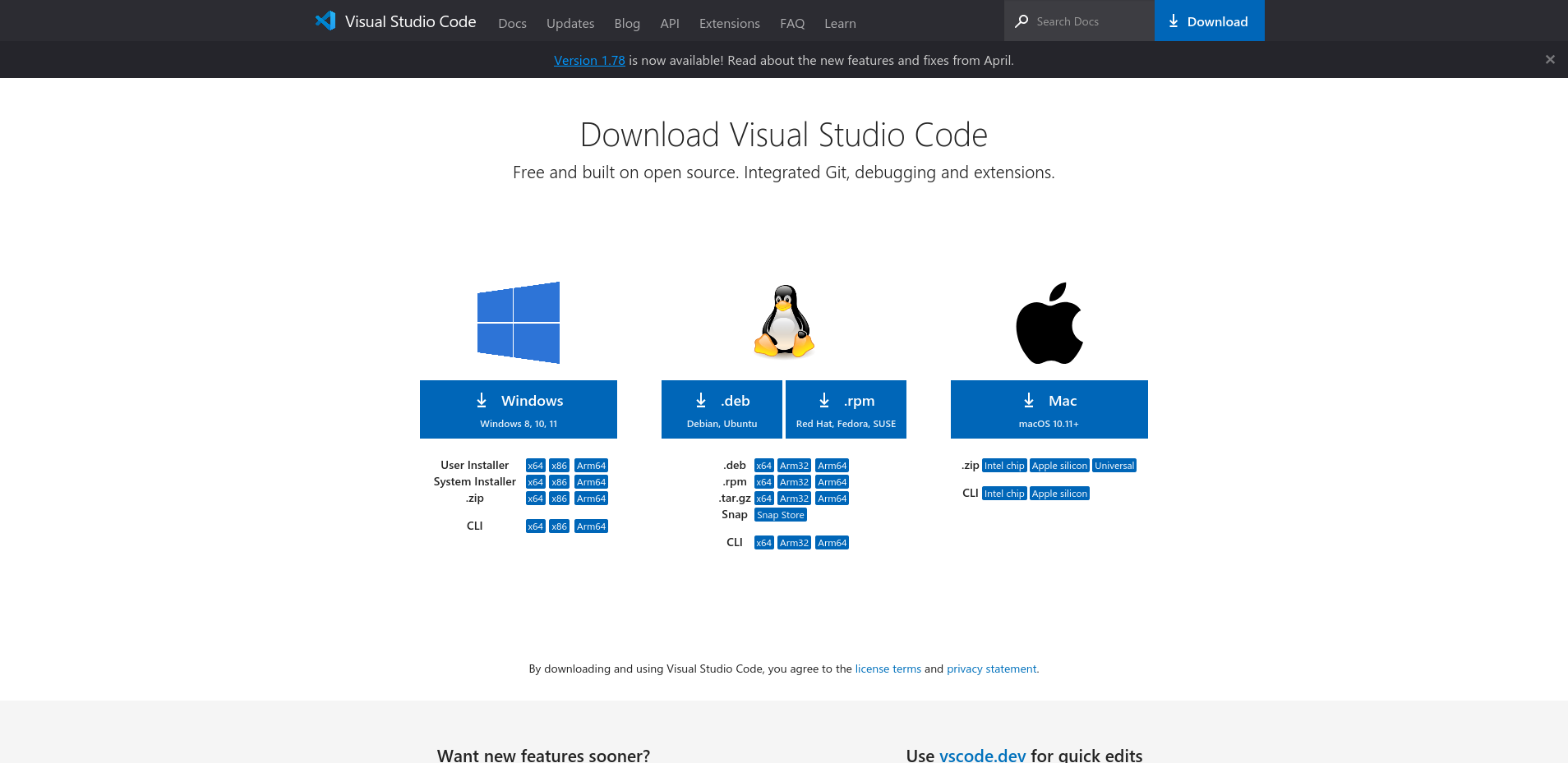The height and width of the screenshot is (763, 1568).
Task: Open the Version 1.78 release notes link
Action: (589, 61)
